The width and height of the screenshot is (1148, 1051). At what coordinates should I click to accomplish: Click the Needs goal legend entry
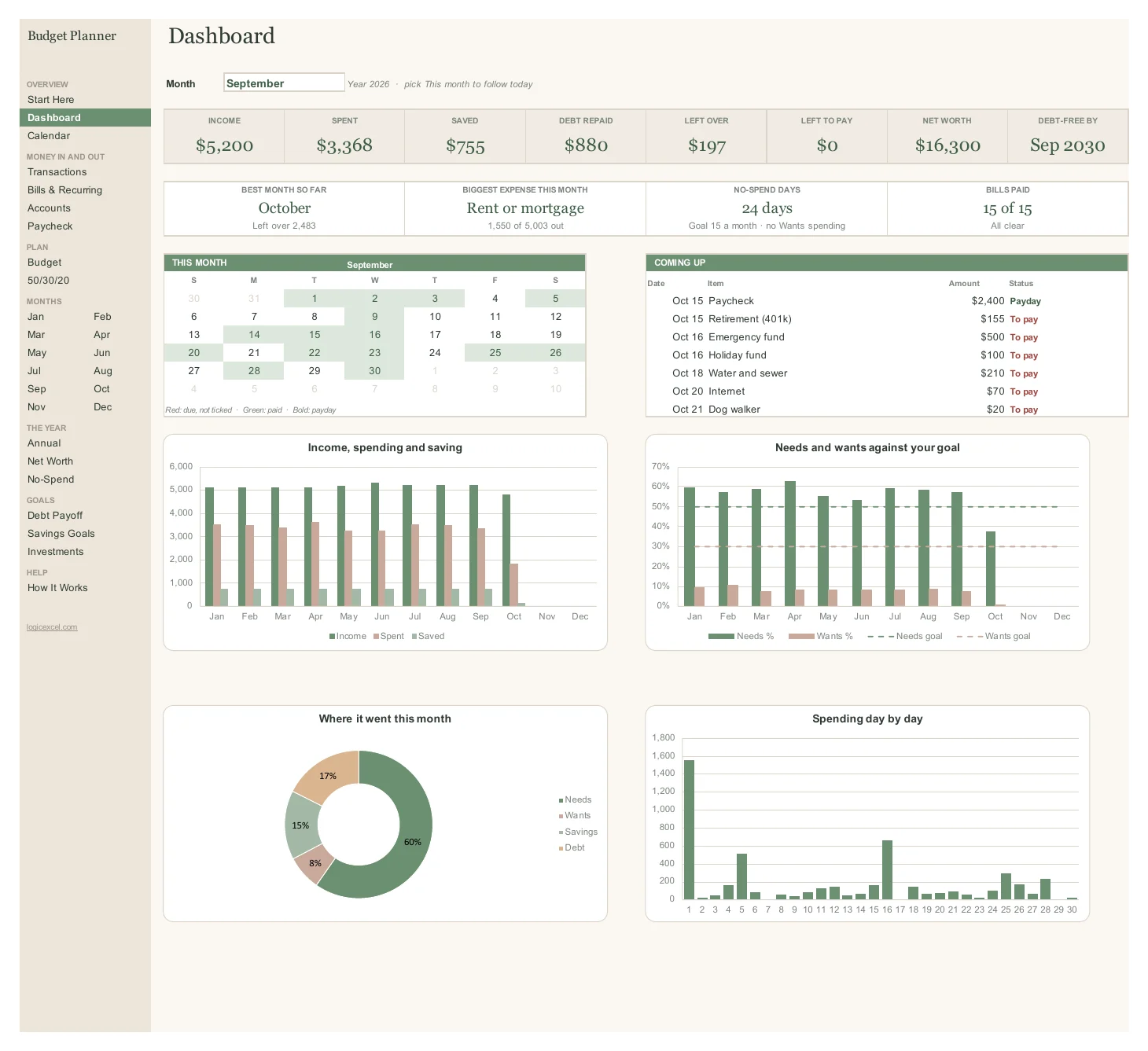coord(905,637)
